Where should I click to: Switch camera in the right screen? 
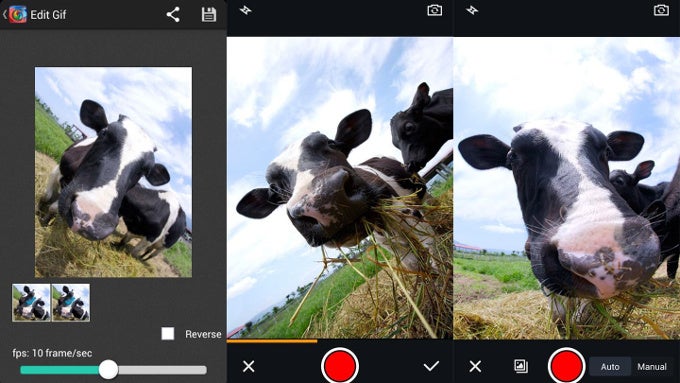(661, 10)
